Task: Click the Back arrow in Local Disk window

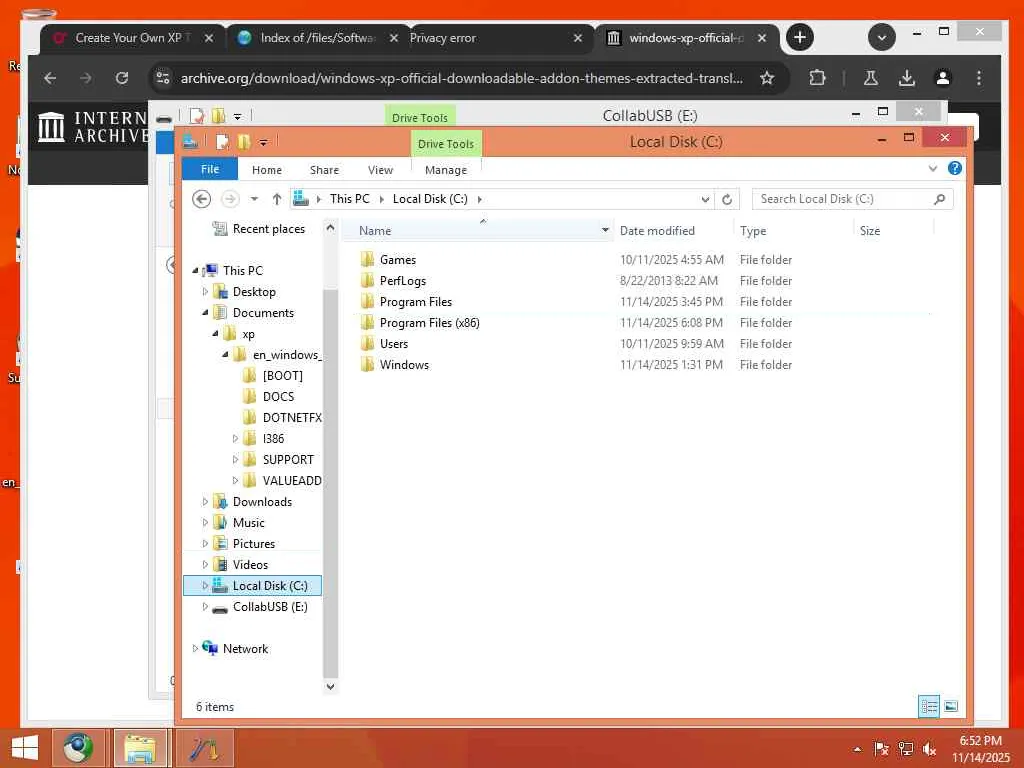Action: (201, 199)
